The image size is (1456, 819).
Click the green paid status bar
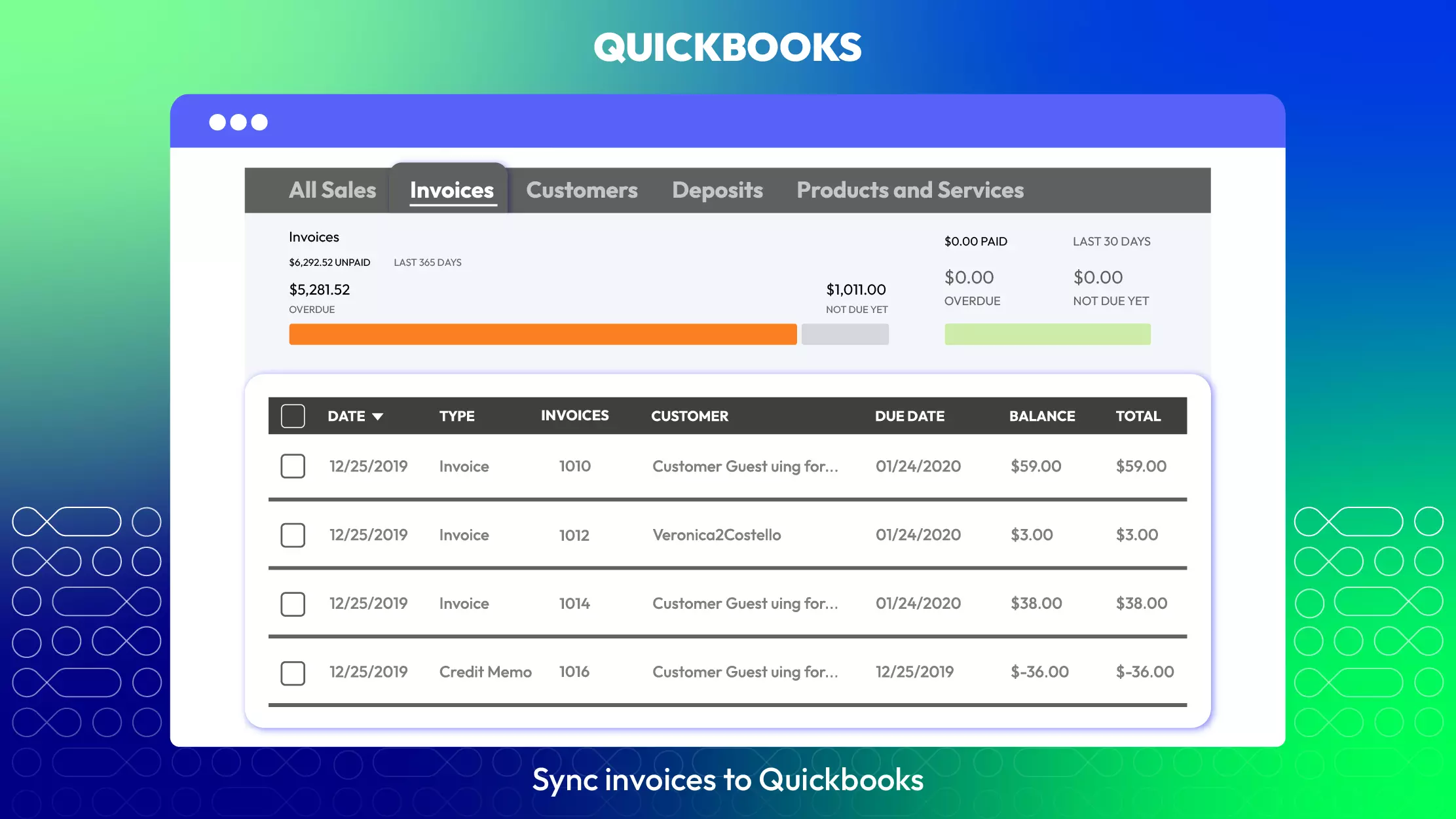(1047, 334)
